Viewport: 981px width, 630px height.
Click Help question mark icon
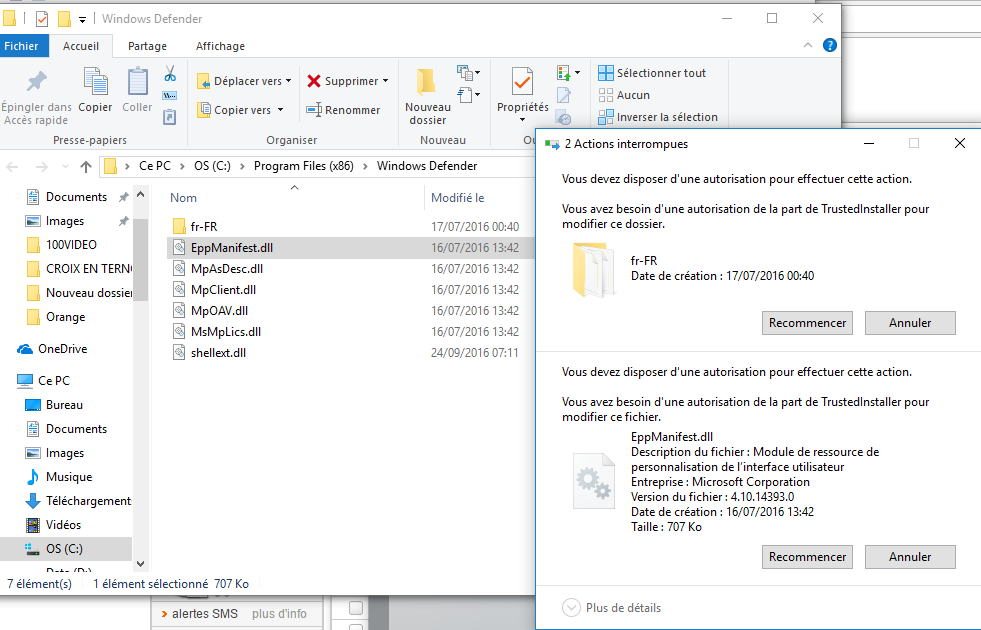[830, 45]
